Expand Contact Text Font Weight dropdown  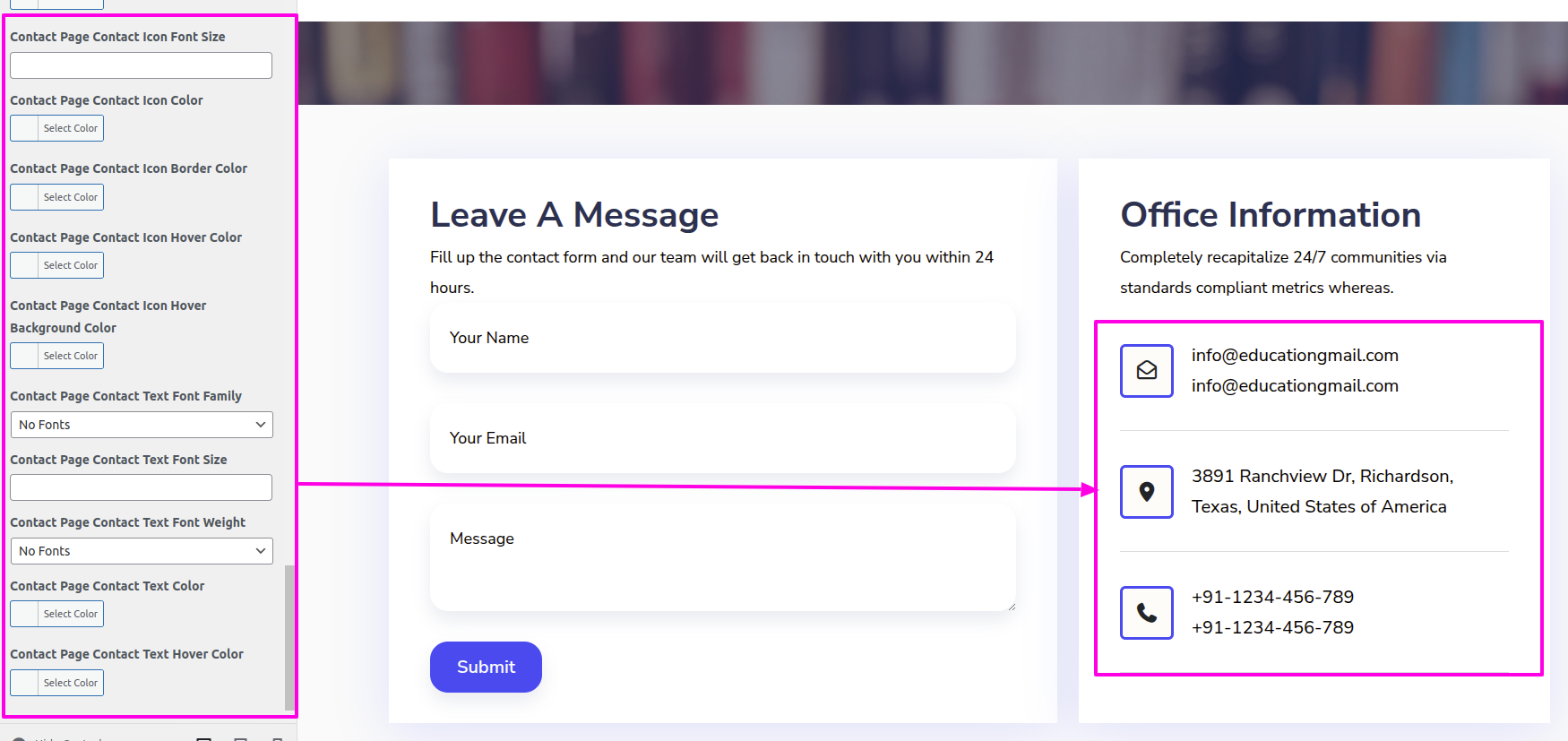tap(142, 551)
